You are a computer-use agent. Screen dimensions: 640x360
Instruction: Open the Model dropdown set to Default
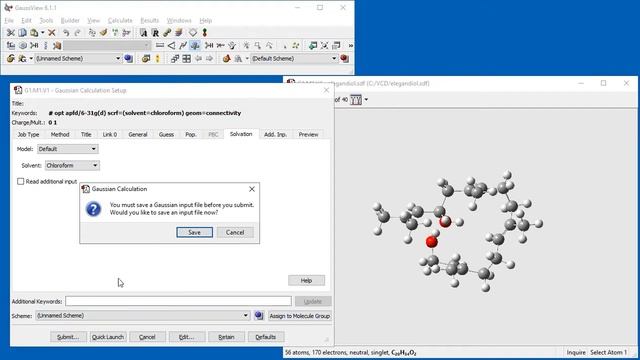point(68,149)
